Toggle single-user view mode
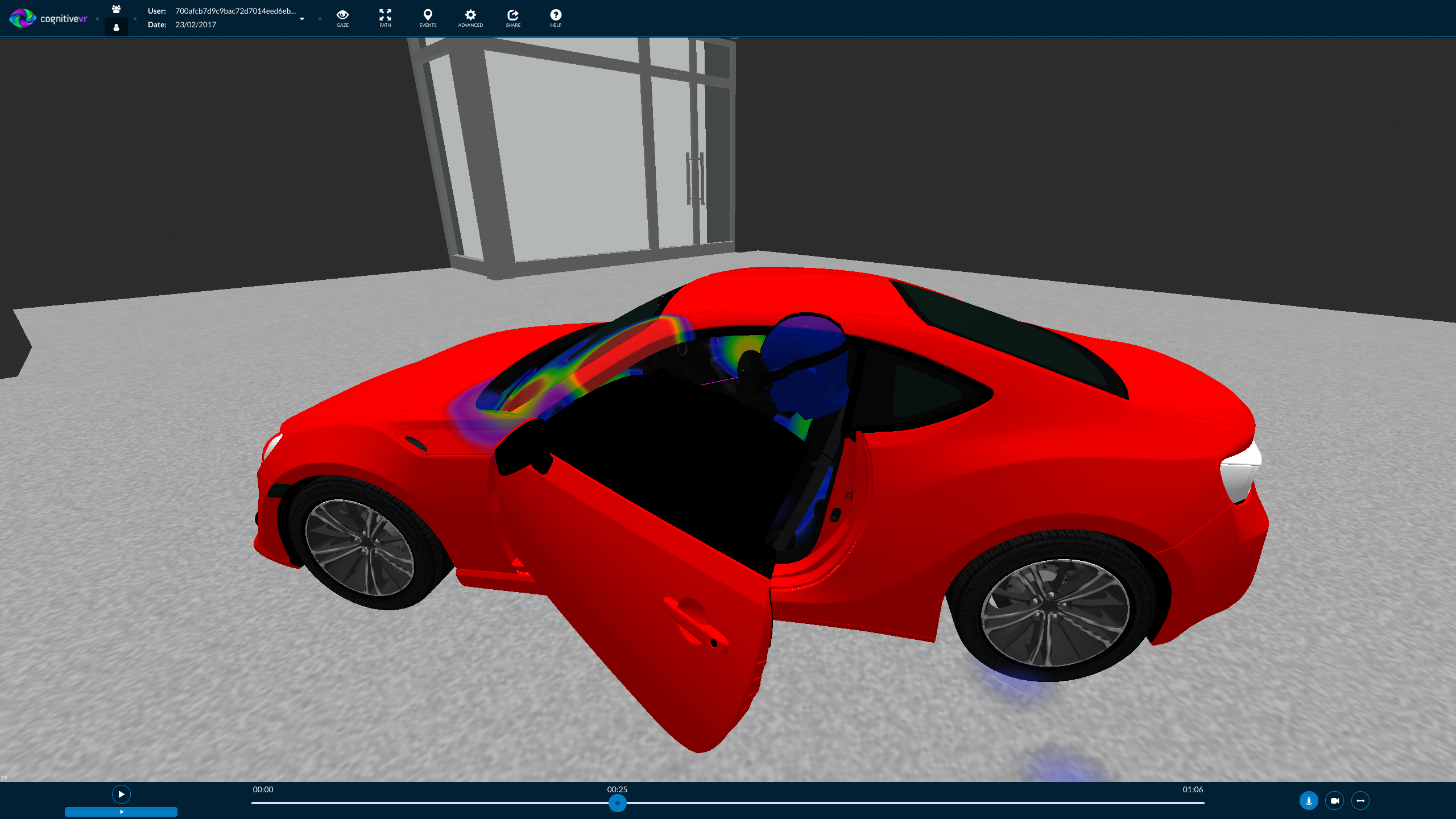The image size is (1456, 819). 117,26
